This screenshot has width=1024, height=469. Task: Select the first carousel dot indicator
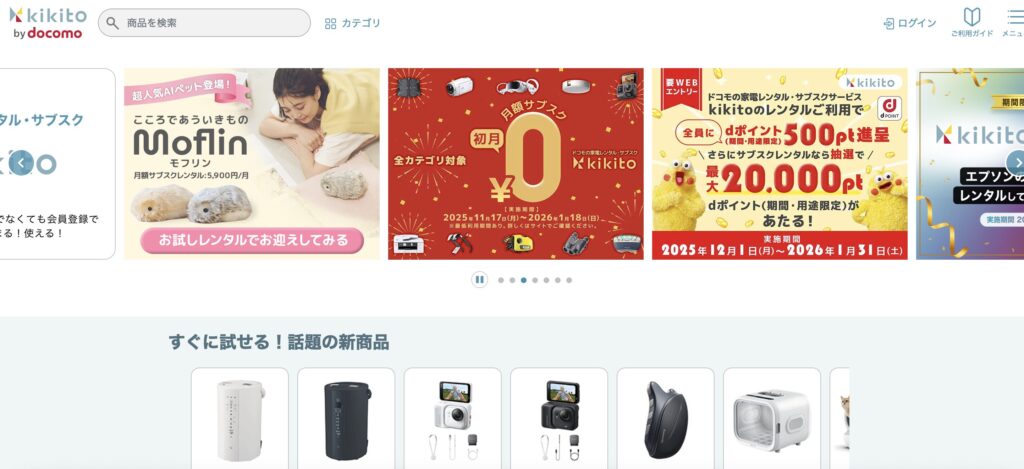[x=501, y=280]
